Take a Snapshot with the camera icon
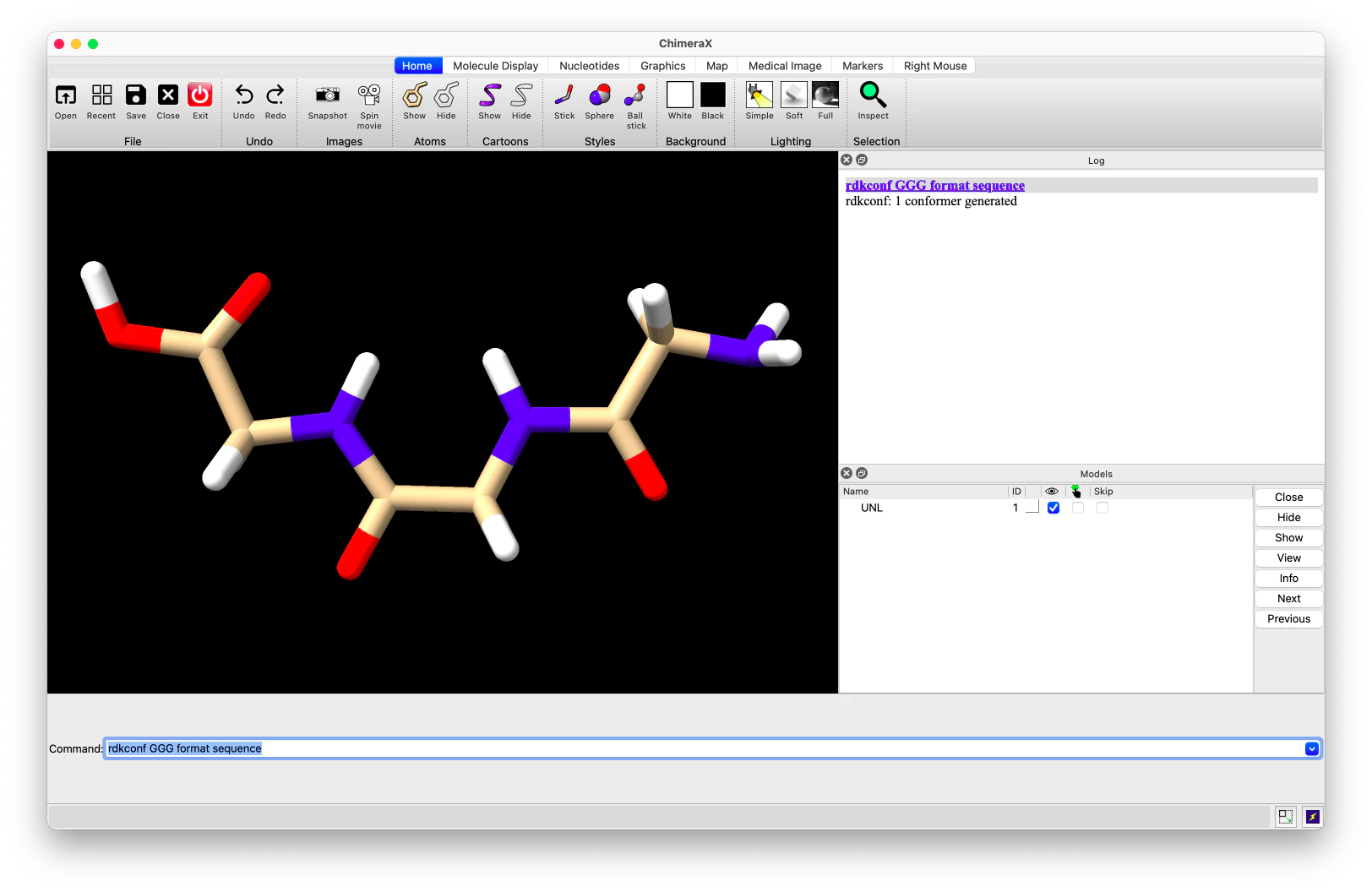 tap(328, 95)
